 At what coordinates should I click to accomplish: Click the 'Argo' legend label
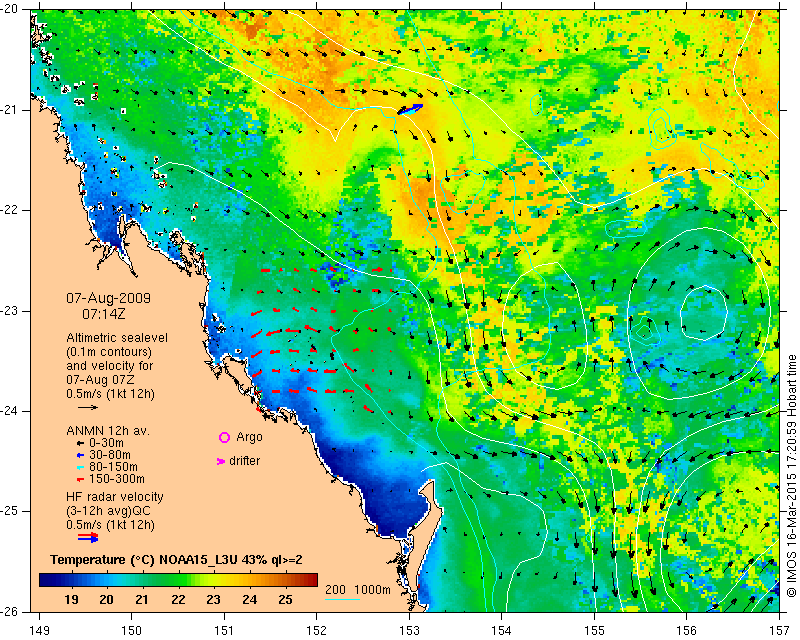pos(249,437)
